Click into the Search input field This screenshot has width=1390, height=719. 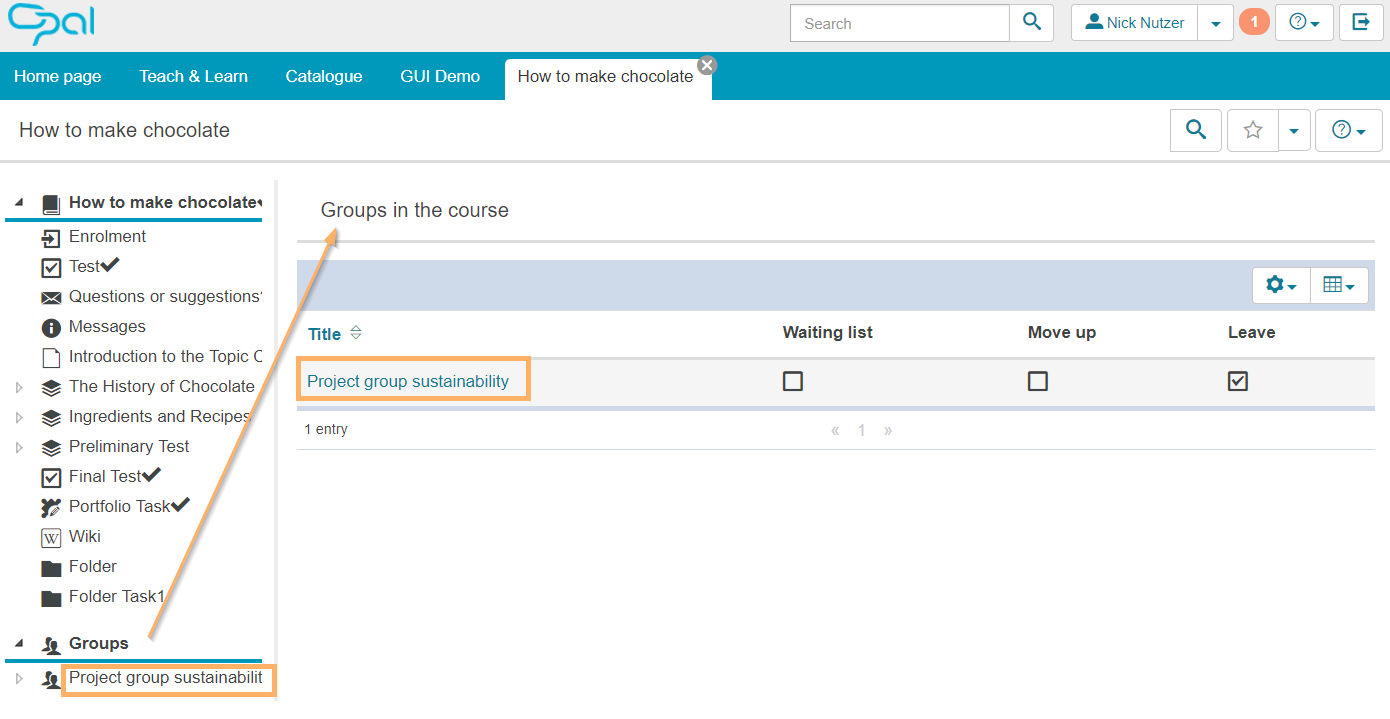coord(899,23)
